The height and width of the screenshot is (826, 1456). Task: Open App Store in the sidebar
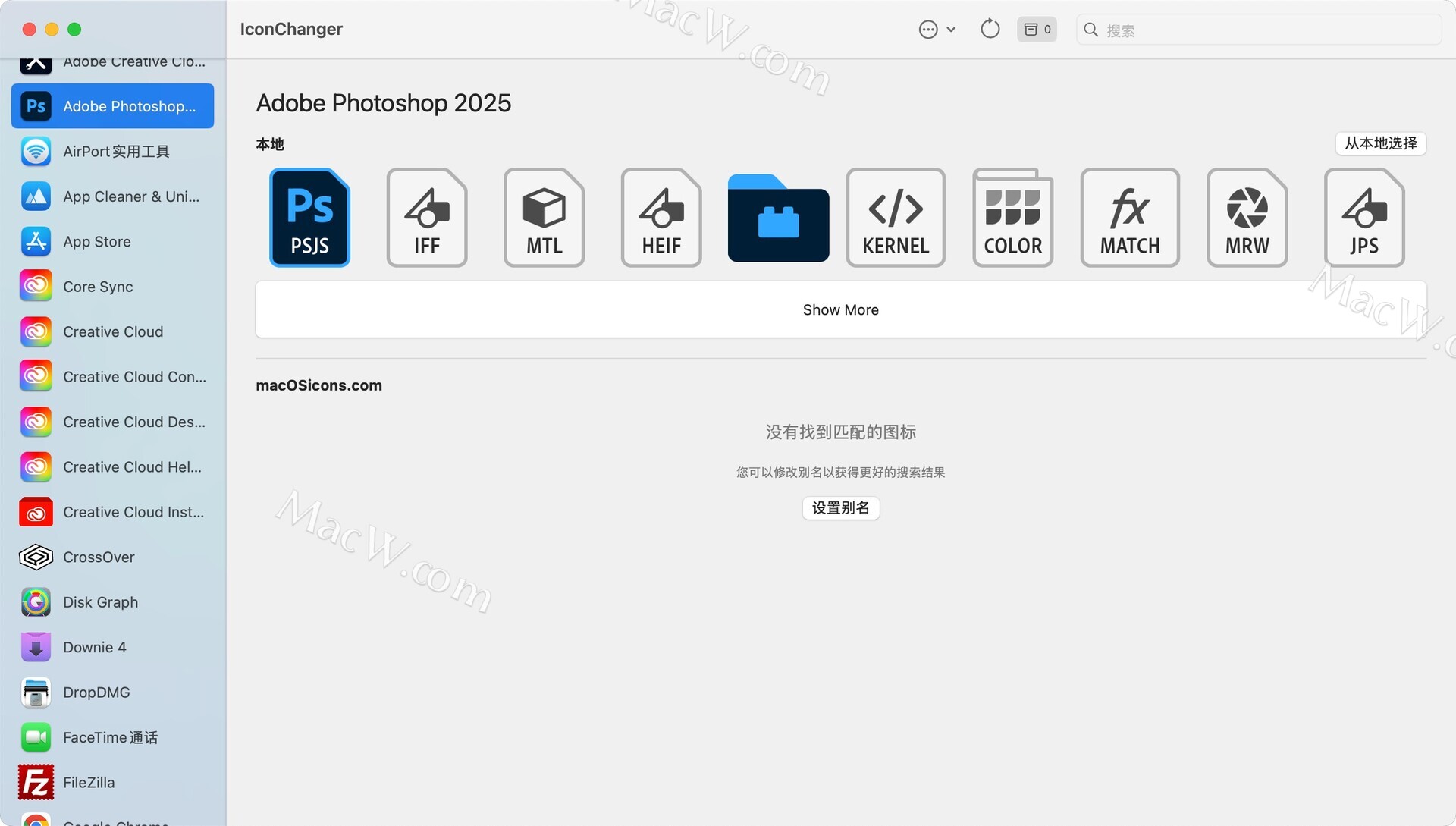pyautogui.click(x=112, y=241)
